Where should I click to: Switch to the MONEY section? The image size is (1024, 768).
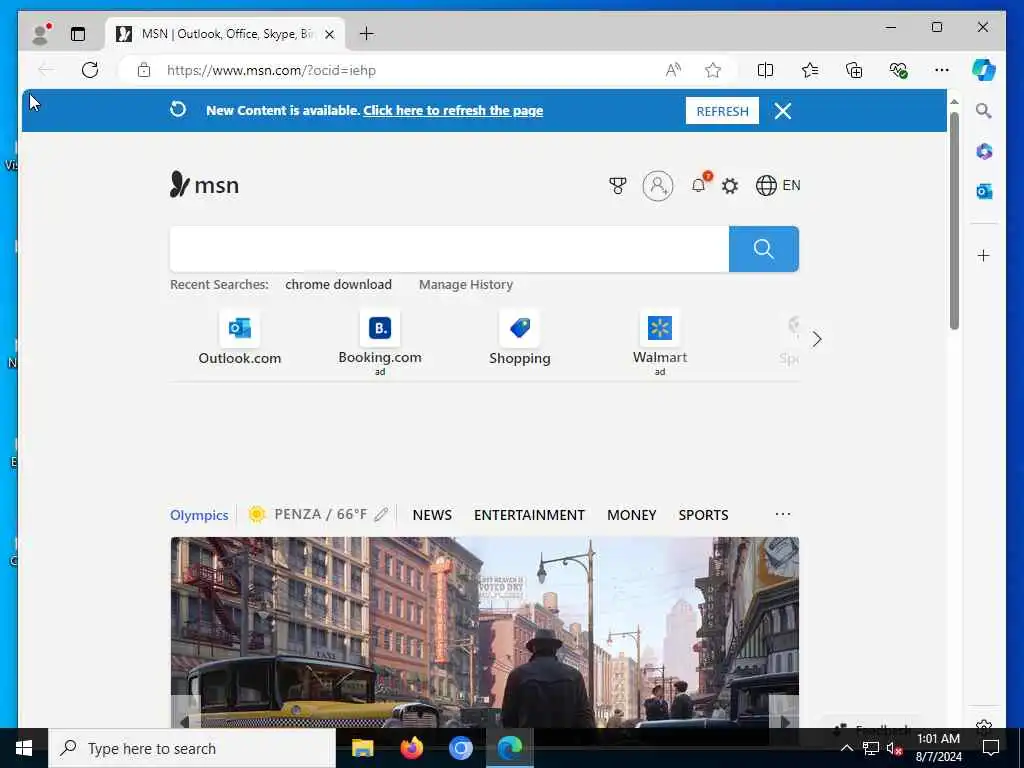click(632, 515)
